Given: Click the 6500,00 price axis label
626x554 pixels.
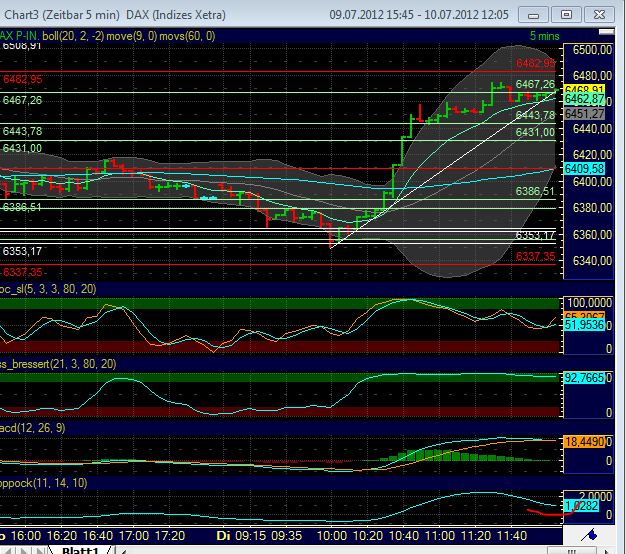Looking at the screenshot, I should coord(592,50).
